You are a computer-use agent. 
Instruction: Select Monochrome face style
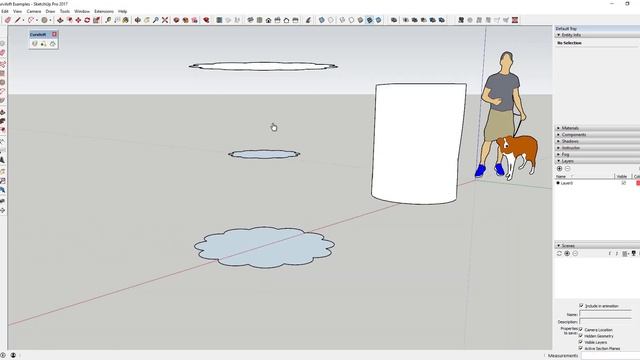click(378, 20)
